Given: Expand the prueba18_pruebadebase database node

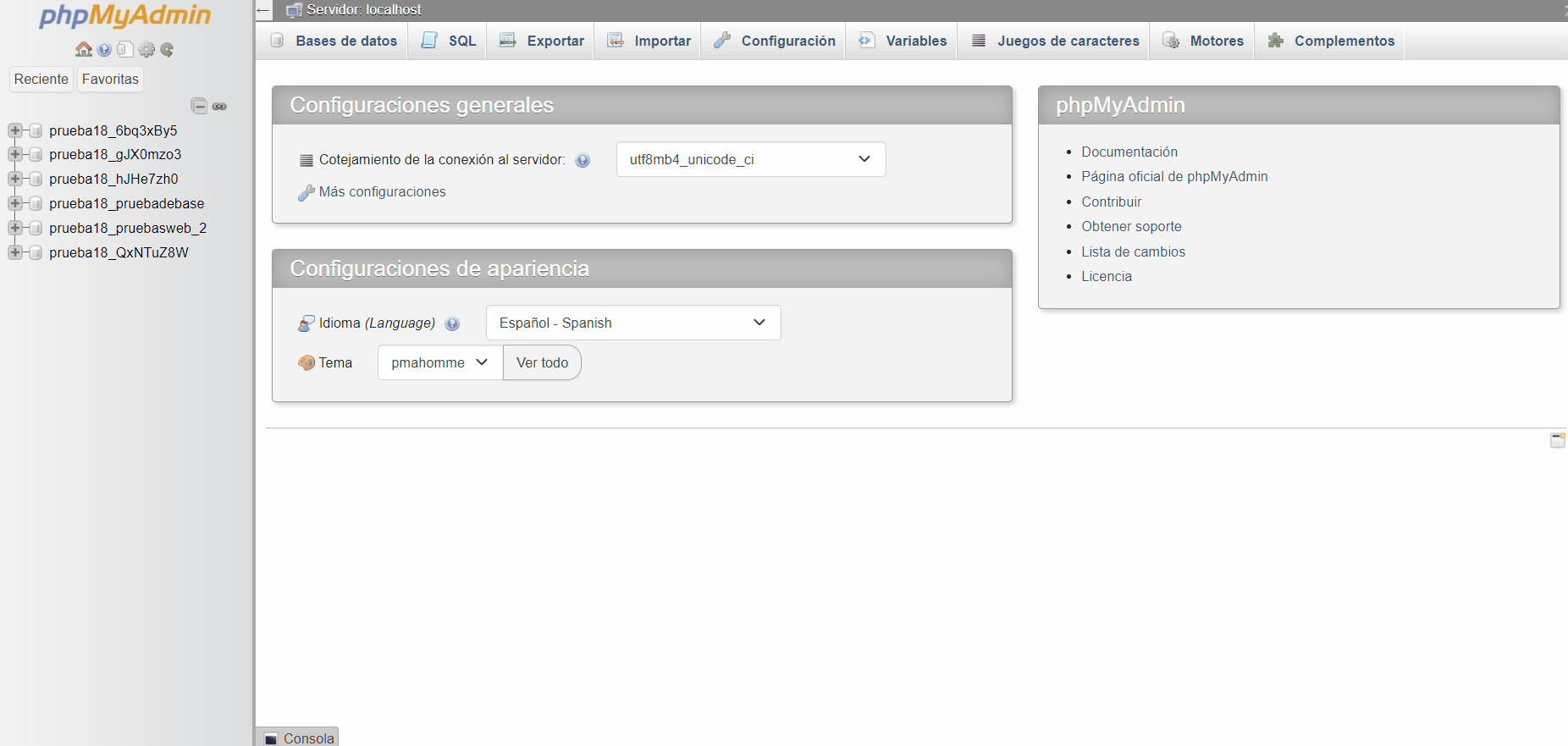Looking at the screenshot, I should [x=14, y=203].
